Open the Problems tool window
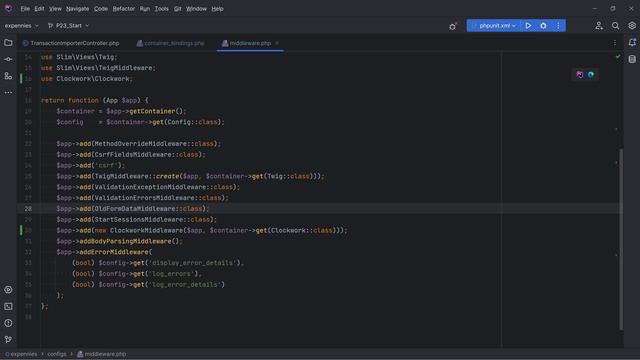This screenshot has width=640, height=360. point(8,323)
